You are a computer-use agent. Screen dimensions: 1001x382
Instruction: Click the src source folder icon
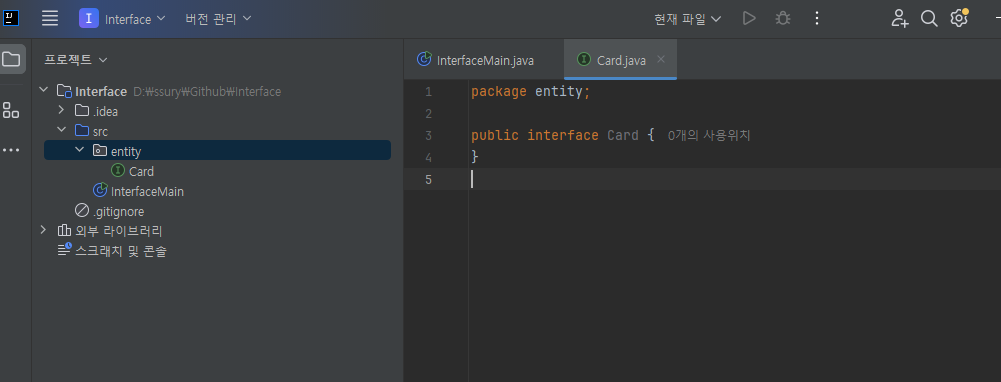point(82,131)
